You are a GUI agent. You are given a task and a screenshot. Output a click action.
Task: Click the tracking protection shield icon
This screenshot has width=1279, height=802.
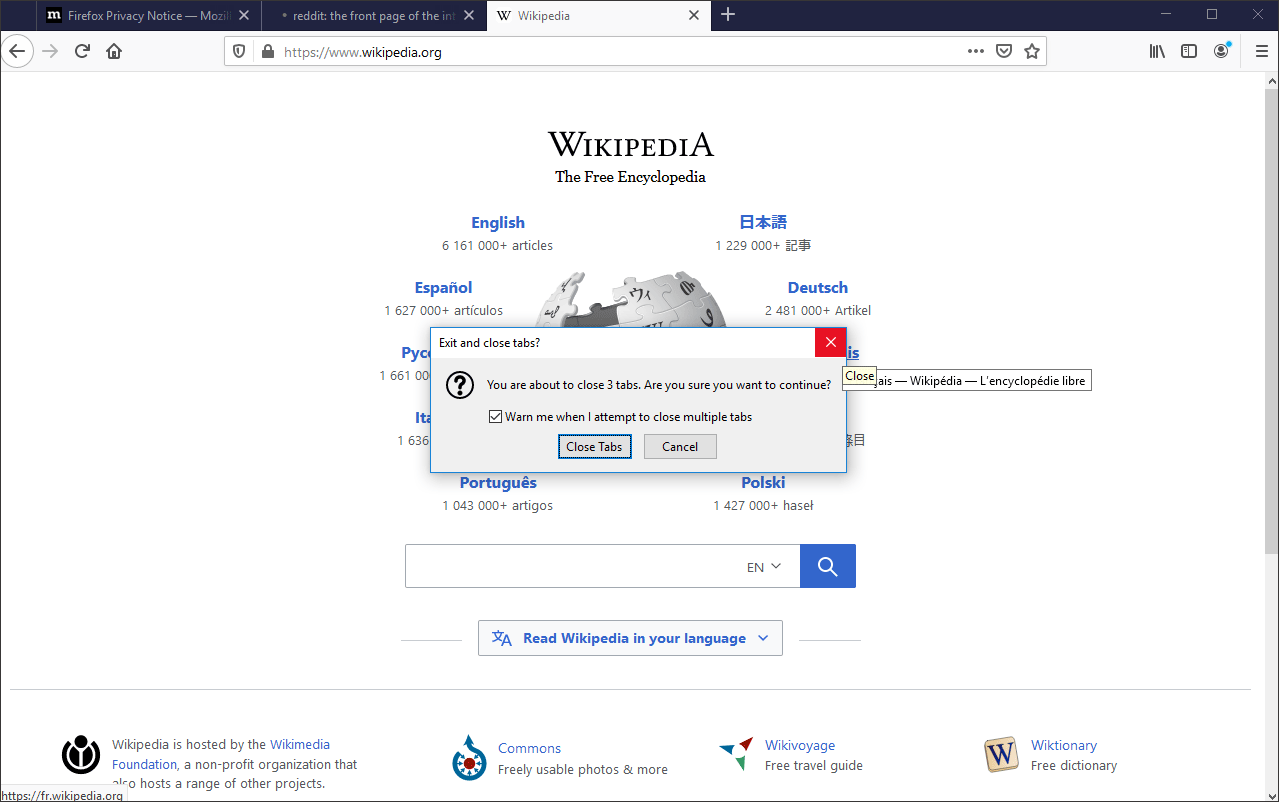[239, 51]
